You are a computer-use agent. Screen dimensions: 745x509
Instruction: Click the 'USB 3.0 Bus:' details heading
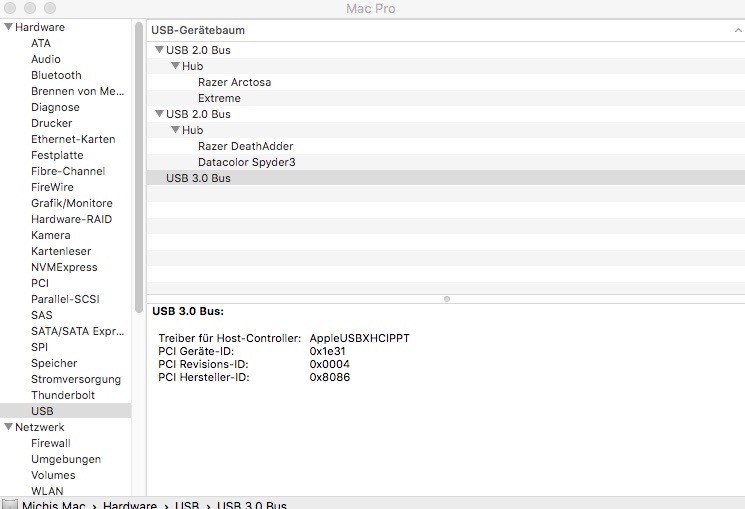tap(188, 311)
